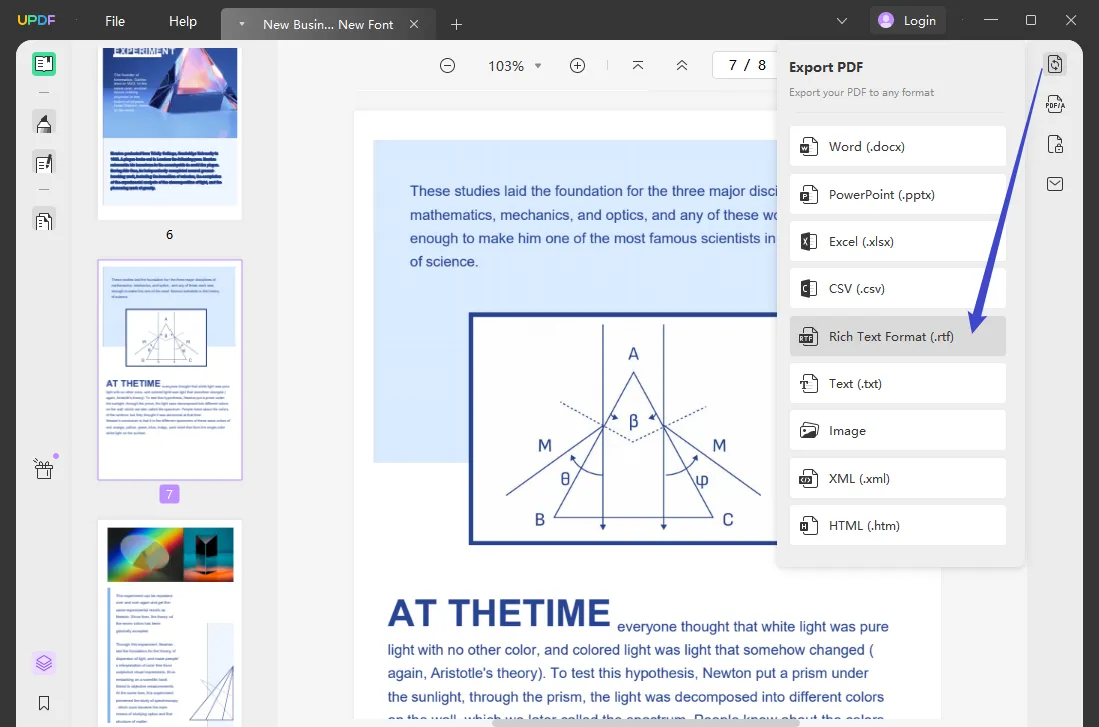1099x727 pixels.
Task: Click the share via email icon
Action: 1055,184
